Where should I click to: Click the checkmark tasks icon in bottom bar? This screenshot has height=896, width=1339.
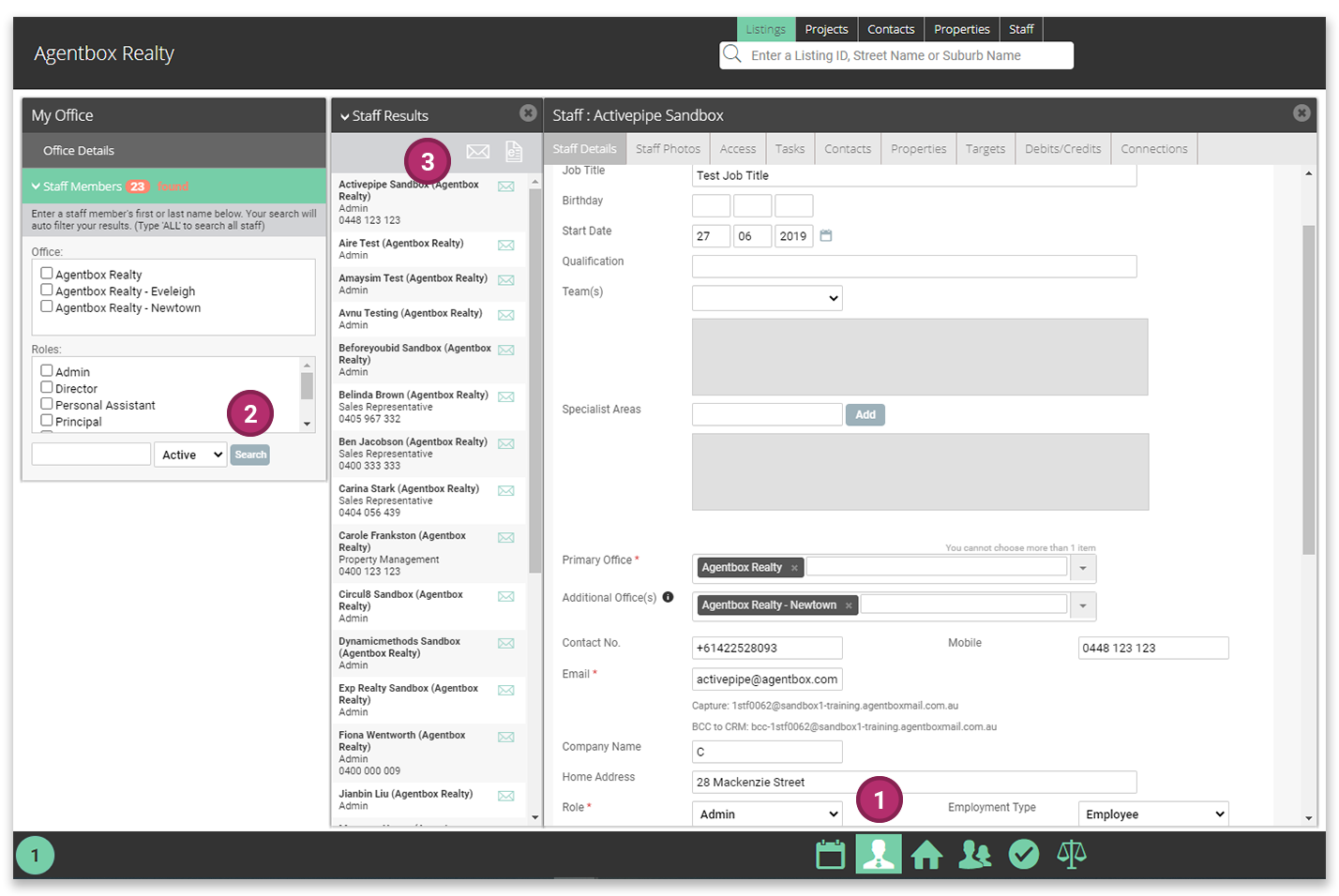tap(1023, 855)
